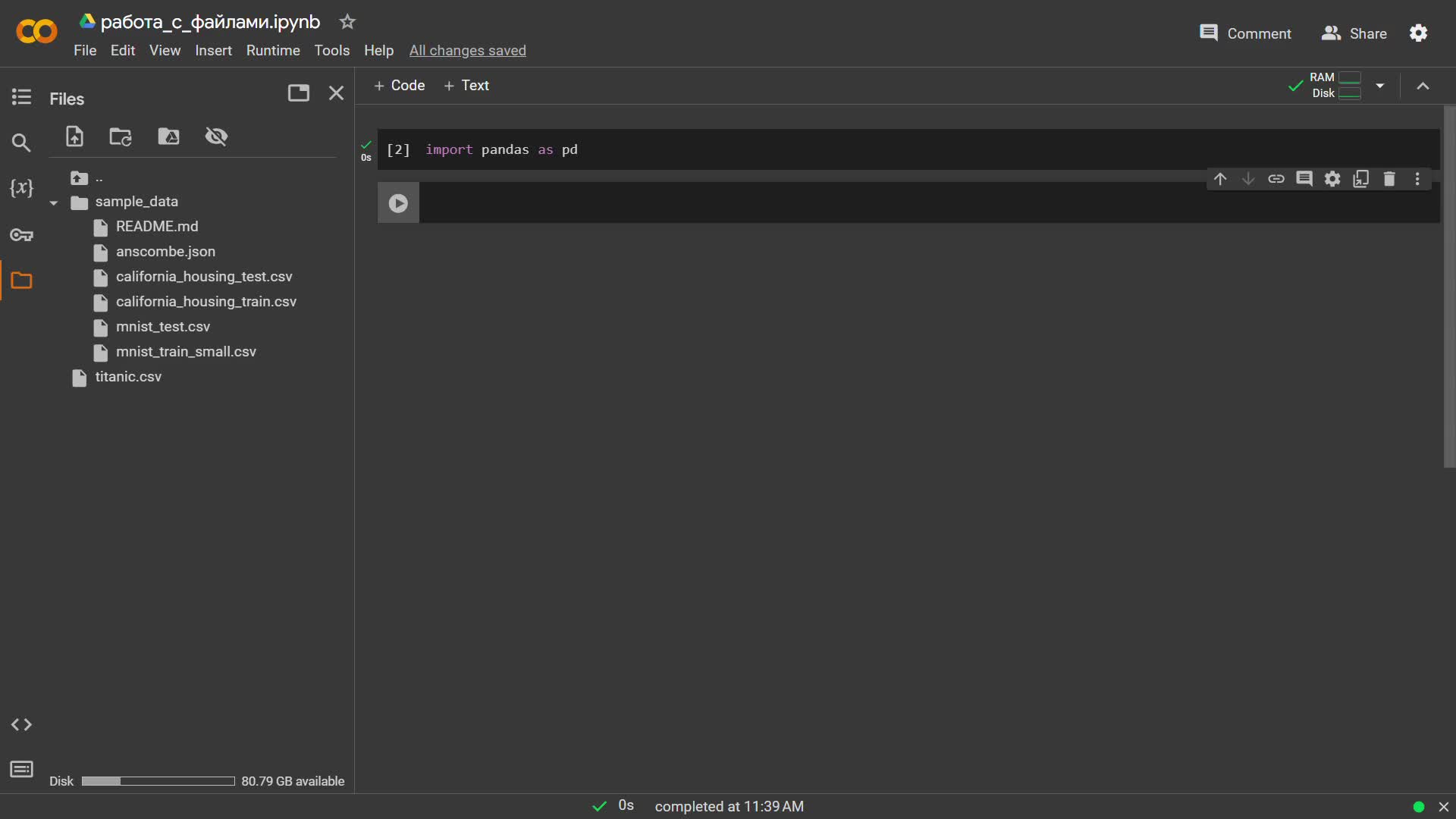Click the cell [2] execution counter
Screen dimensions: 1456x819
[x=398, y=149]
